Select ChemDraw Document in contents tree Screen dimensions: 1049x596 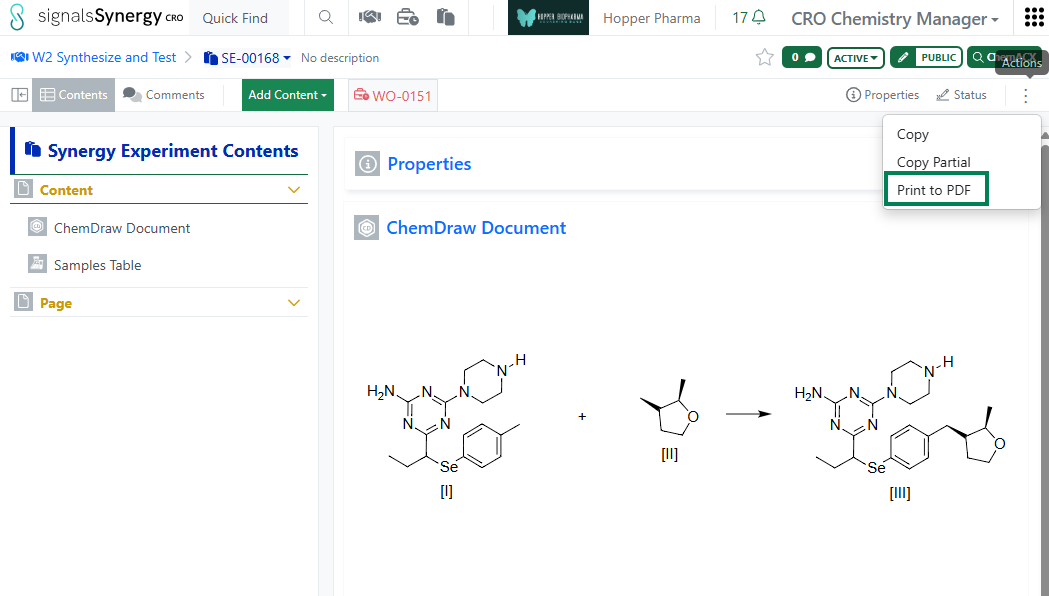click(x=122, y=228)
